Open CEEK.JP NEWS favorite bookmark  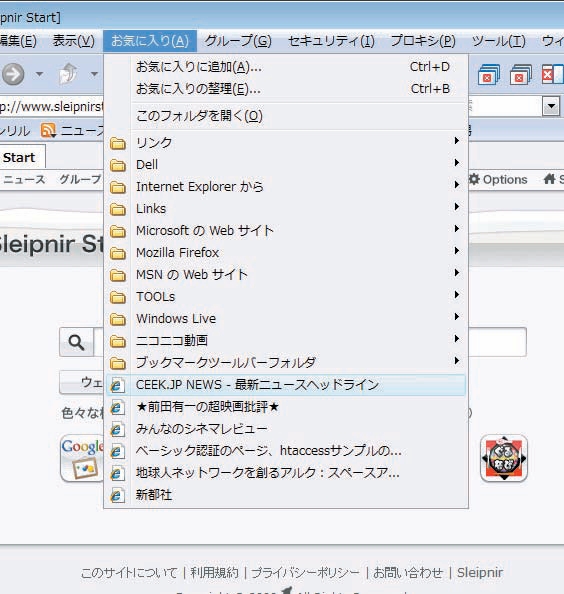(286, 385)
